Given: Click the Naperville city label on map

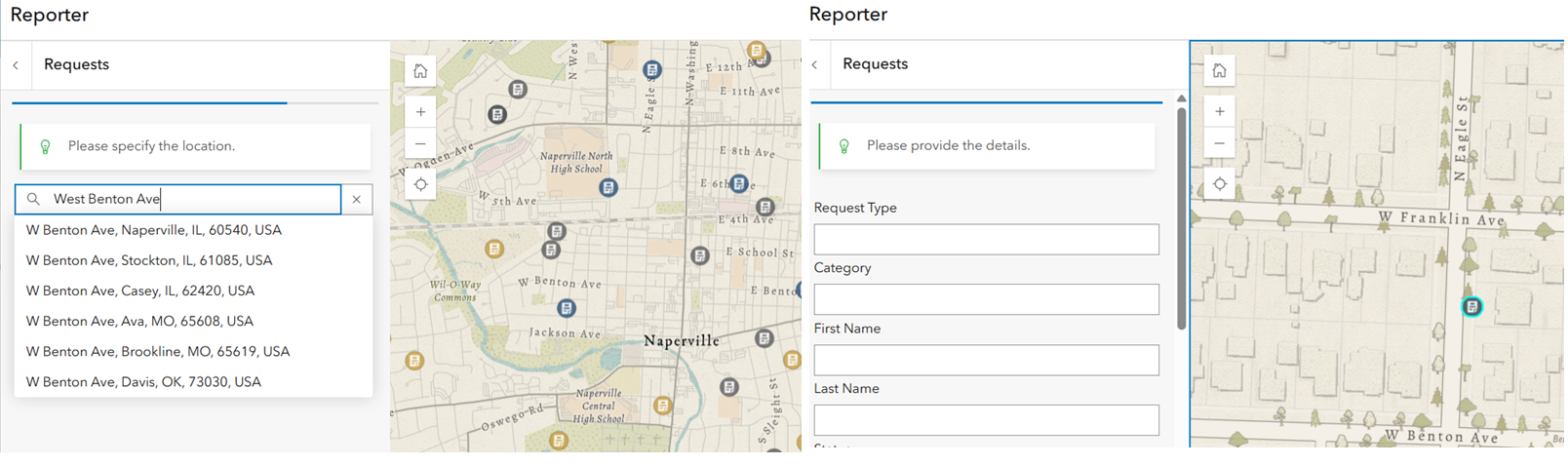Looking at the screenshot, I should 682,341.
